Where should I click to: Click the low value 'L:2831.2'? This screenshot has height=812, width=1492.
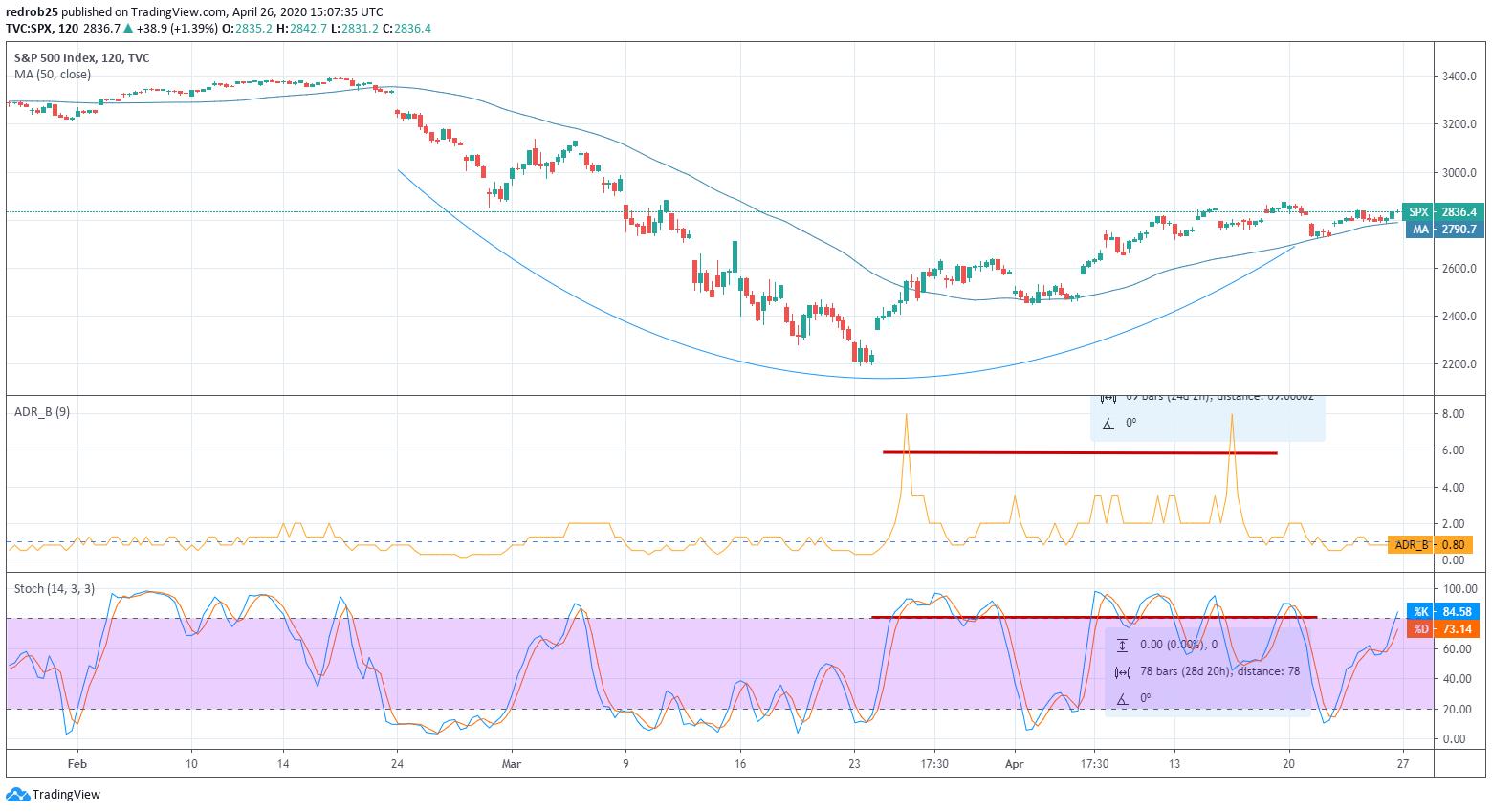pos(356,29)
